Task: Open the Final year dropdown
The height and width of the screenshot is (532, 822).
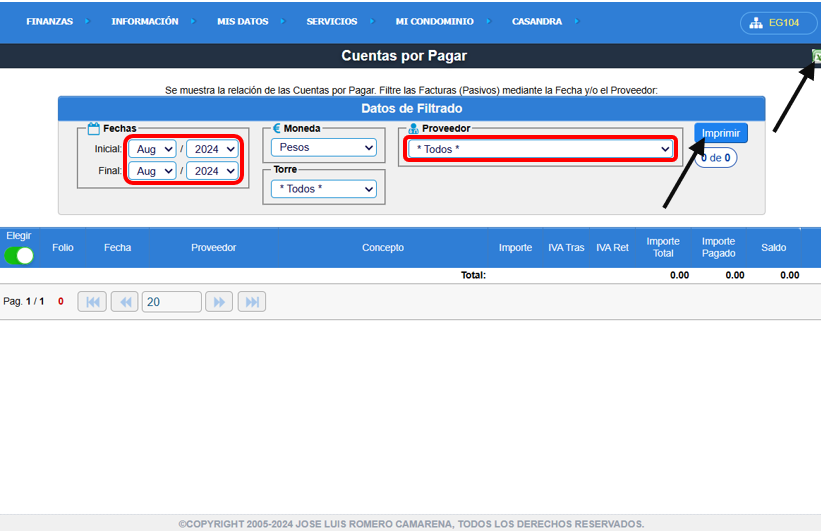Action: click(x=212, y=171)
